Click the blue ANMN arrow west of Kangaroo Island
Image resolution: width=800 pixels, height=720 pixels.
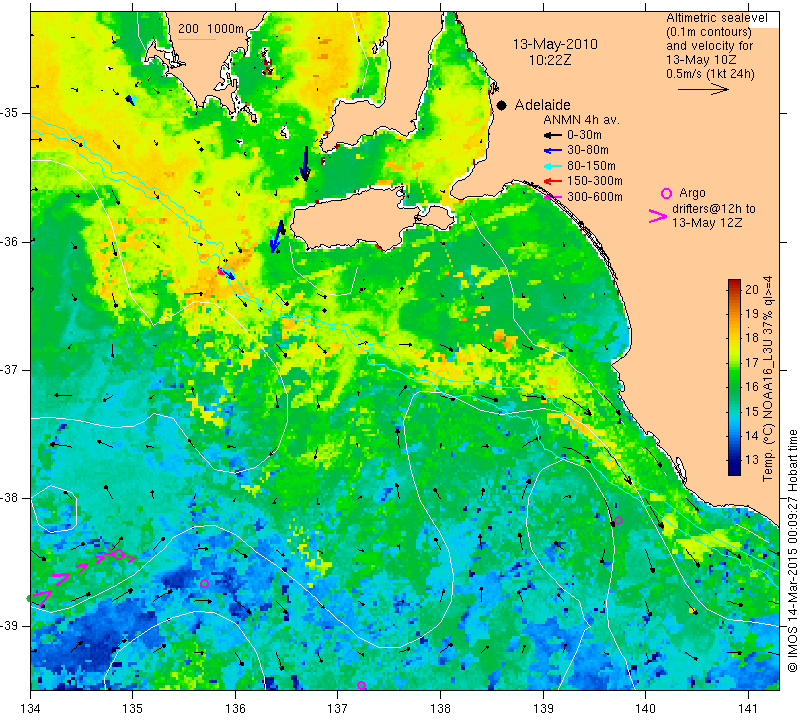(x=276, y=237)
